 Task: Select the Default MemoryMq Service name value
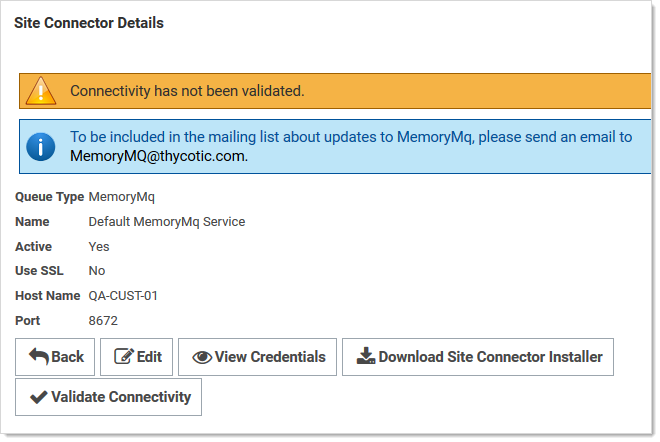click(167, 221)
